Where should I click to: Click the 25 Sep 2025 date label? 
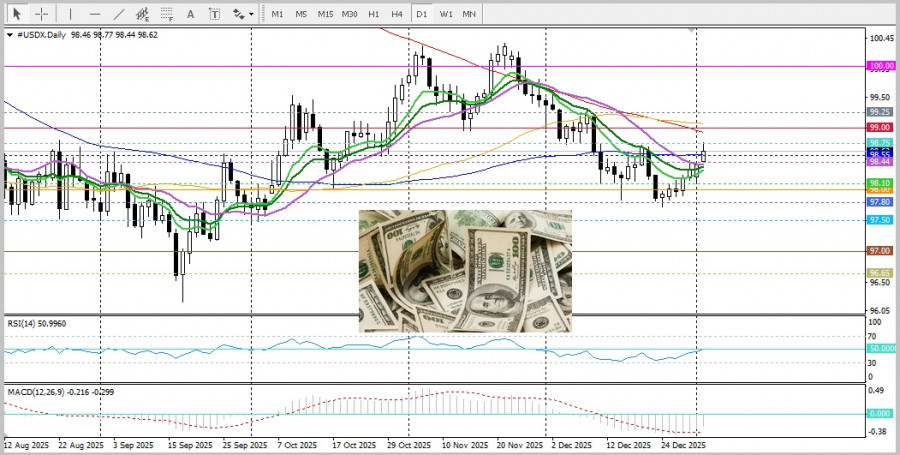pos(246,445)
